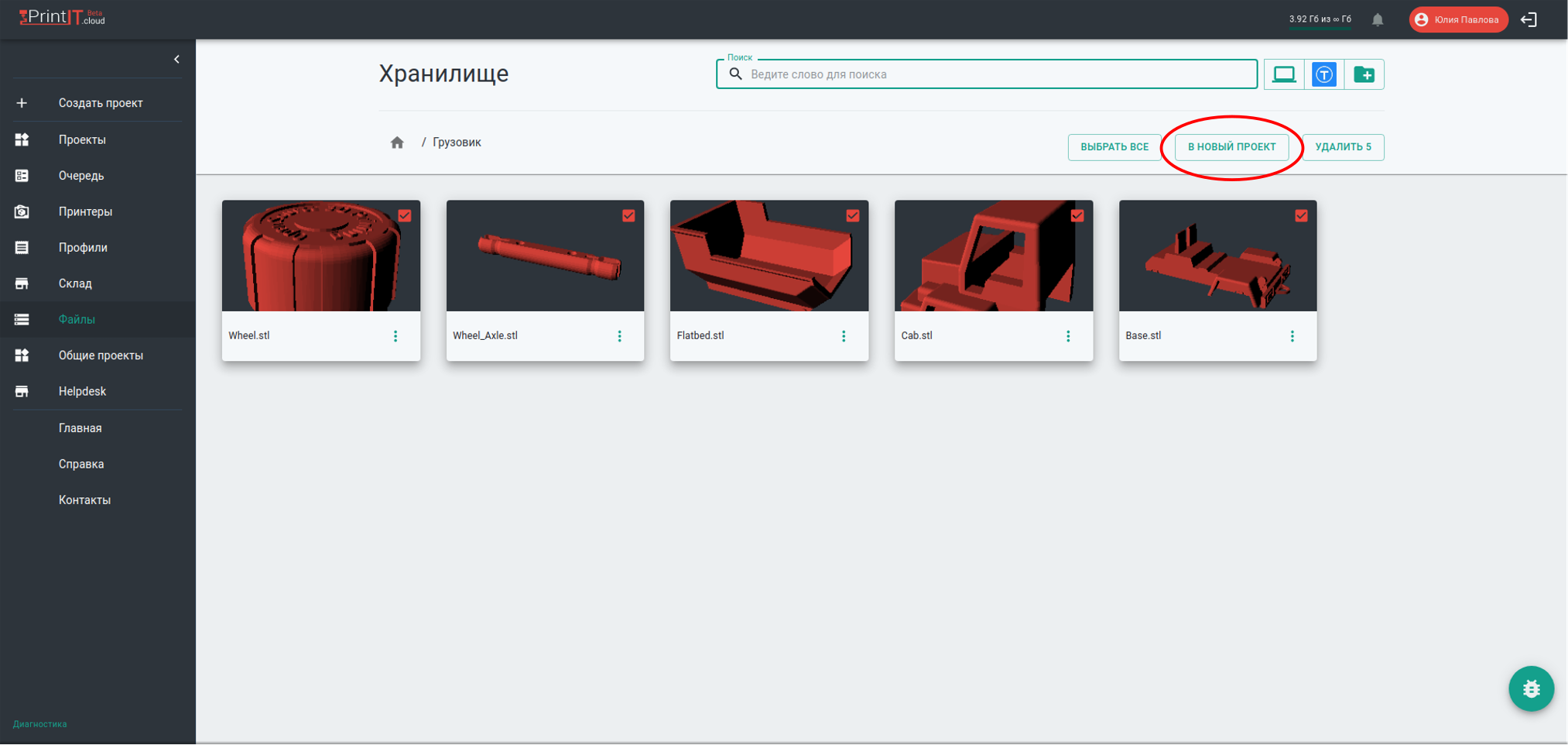Click the Flatbed.stl file name

[x=700, y=336]
